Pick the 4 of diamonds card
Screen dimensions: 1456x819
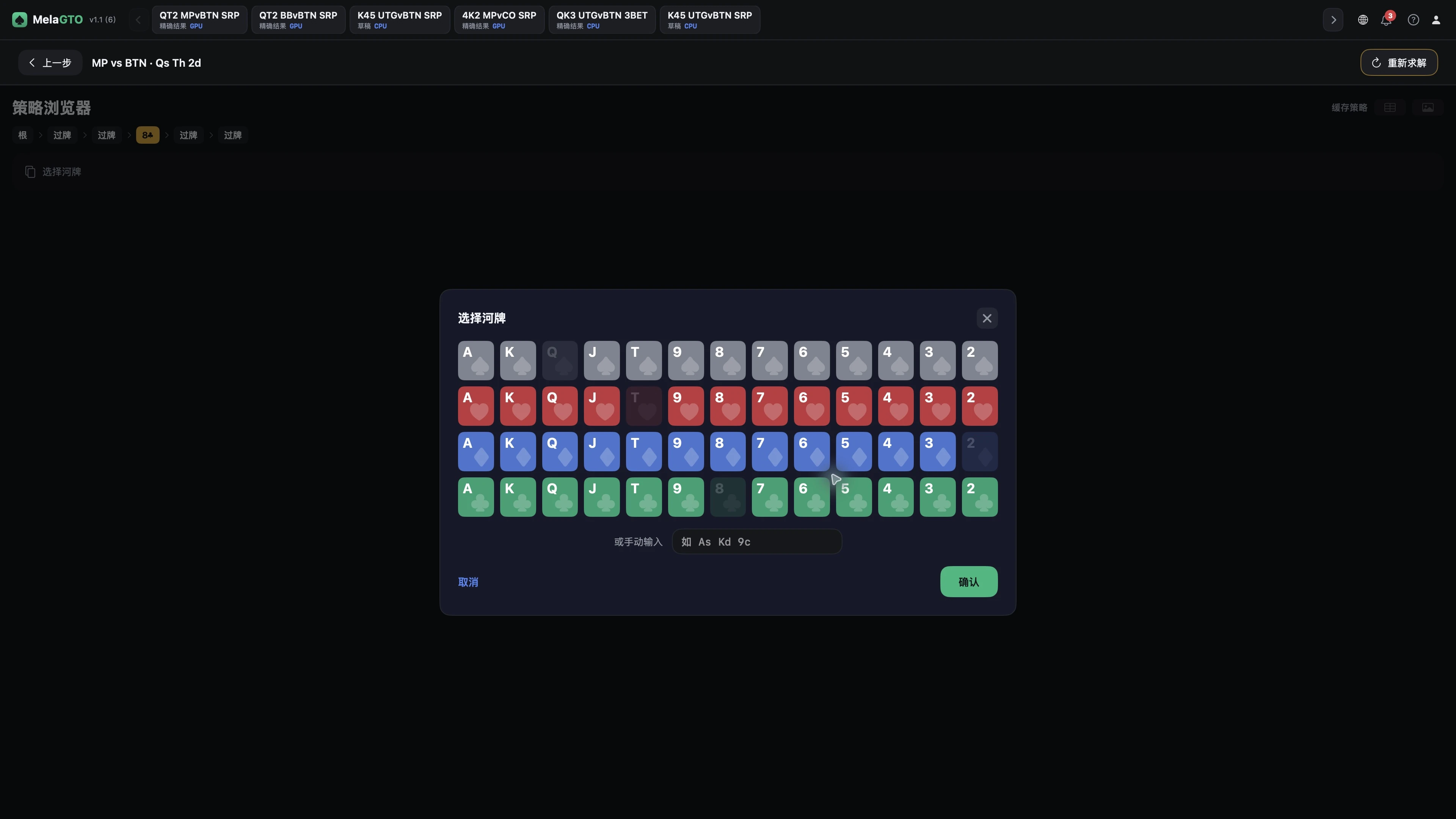click(895, 452)
